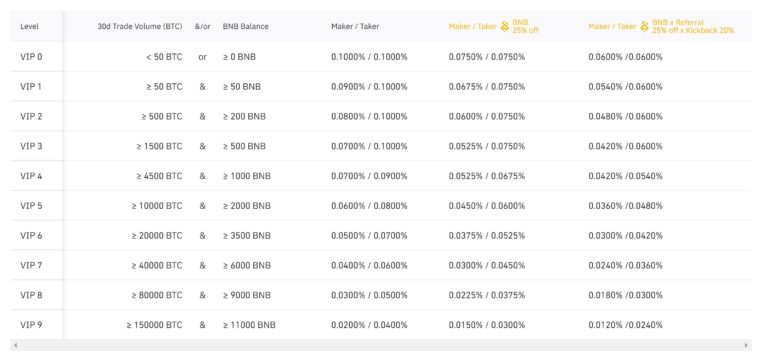Select the VIP 0 level row
Screen dimensions: 768x362
click(381, 57)
